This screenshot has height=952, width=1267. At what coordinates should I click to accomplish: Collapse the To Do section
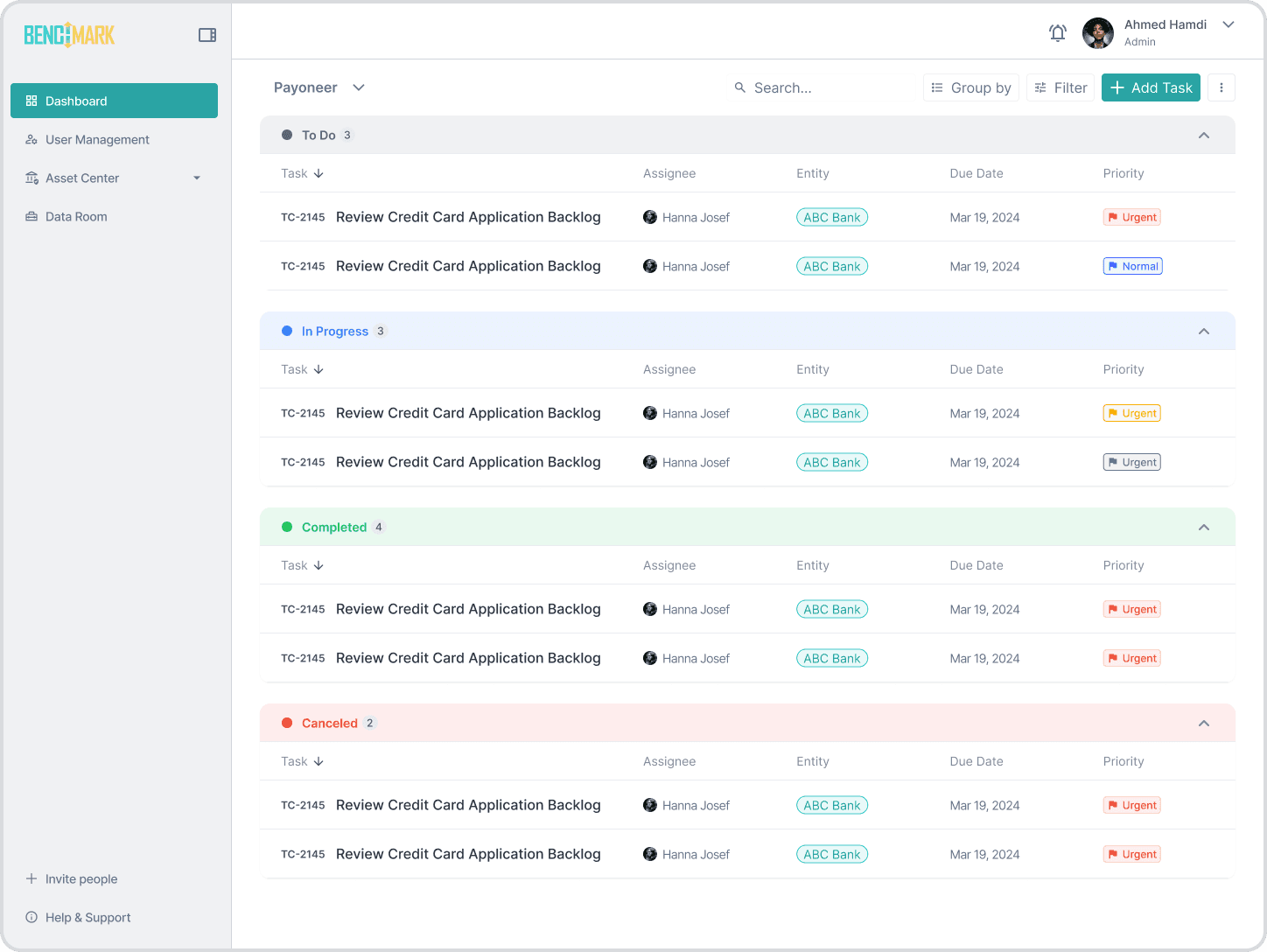click(x=1204, y=135)
